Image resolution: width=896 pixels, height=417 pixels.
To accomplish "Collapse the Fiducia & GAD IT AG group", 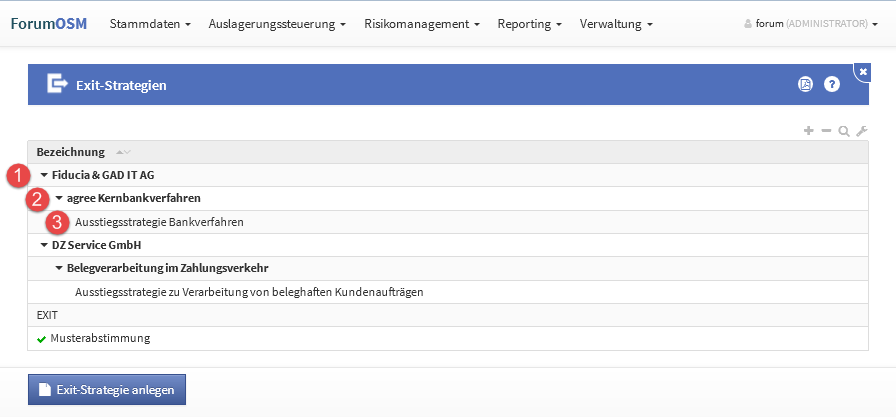I will tap(44, 175).
